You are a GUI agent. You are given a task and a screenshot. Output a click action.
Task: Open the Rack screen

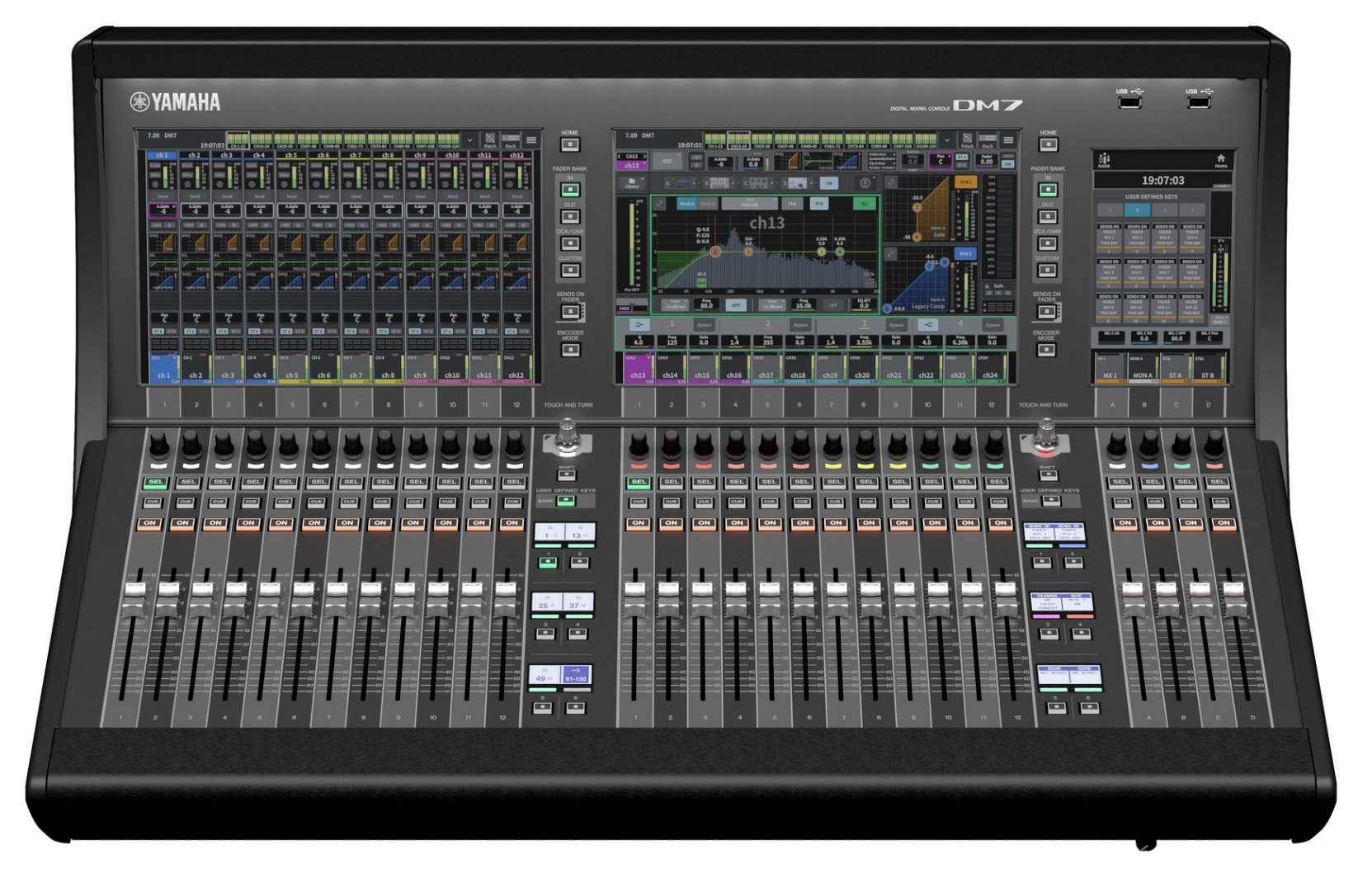tap(988, 140)
